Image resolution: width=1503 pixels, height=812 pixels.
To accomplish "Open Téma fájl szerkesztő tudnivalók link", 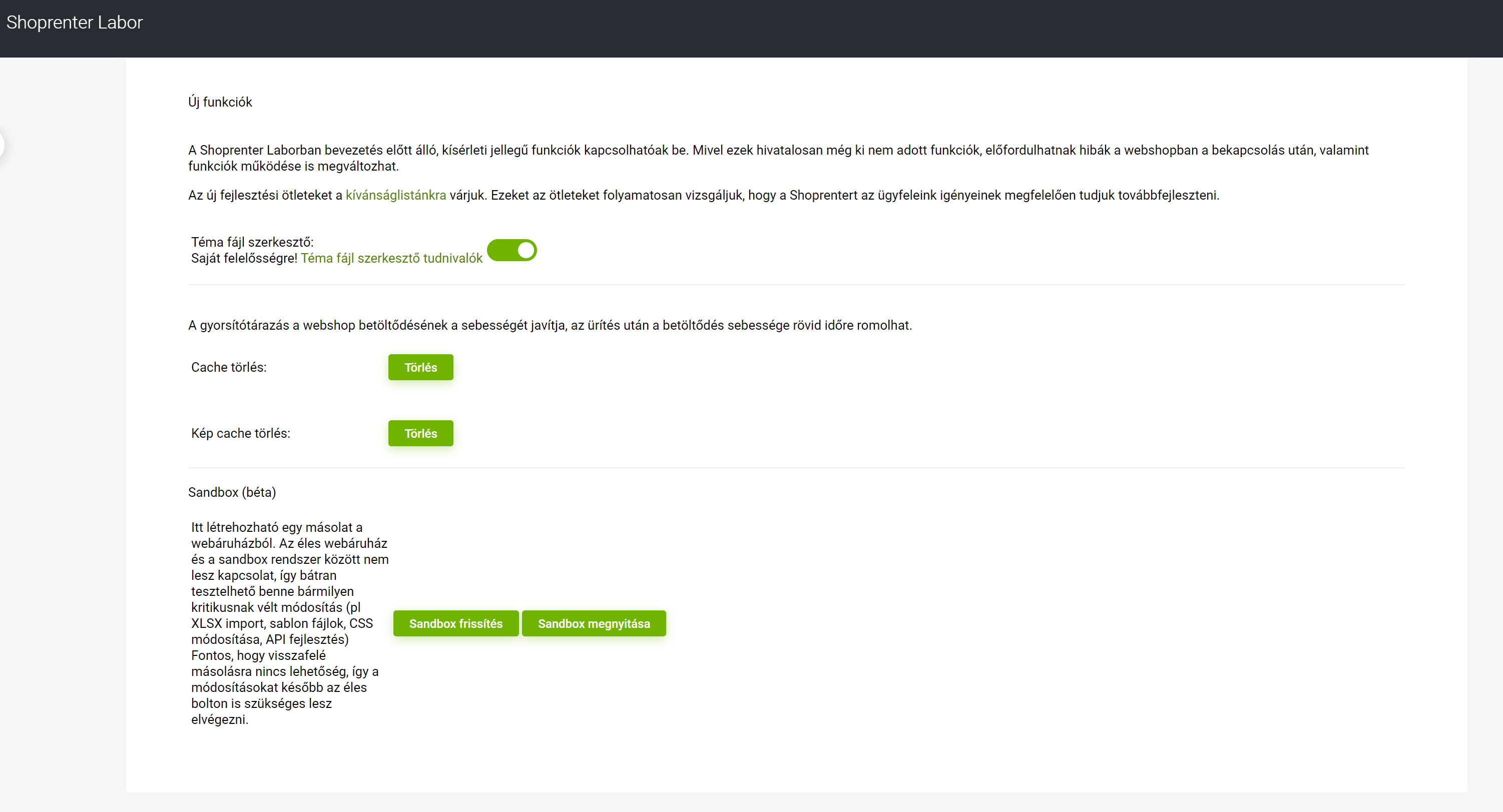I will pyautogui.click(x=391, y=258).
